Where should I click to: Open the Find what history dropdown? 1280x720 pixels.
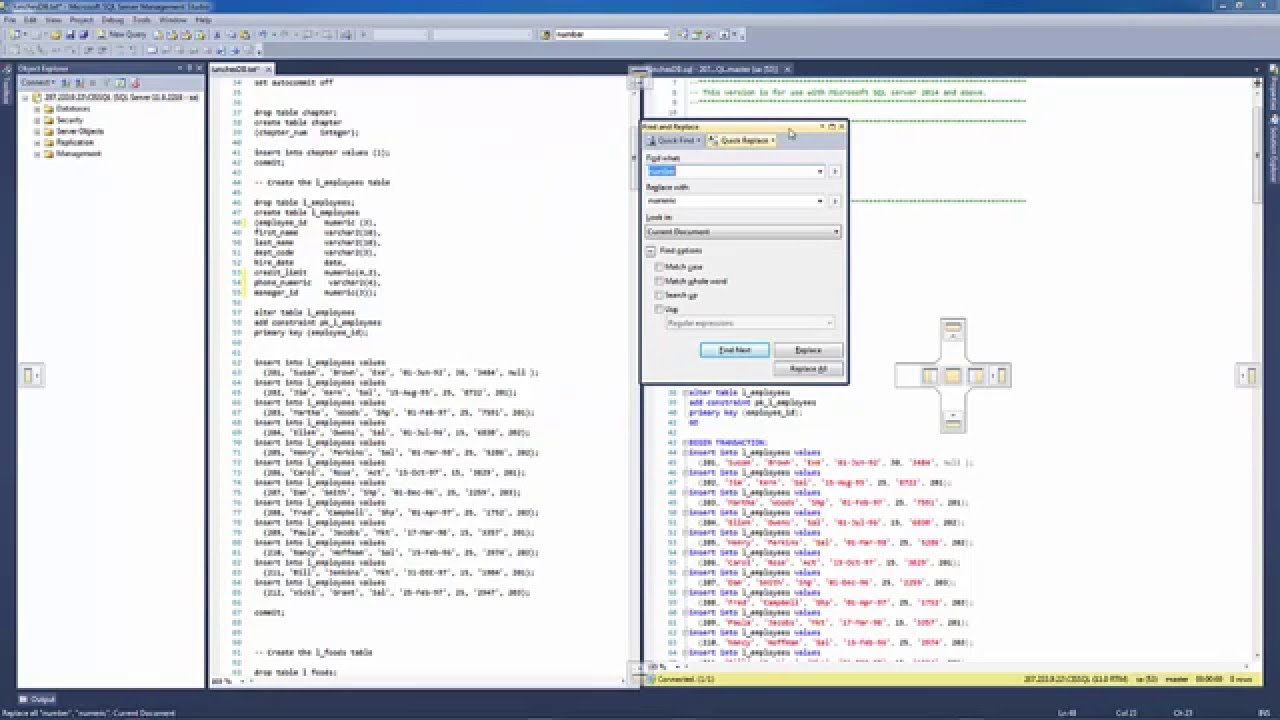click(820, 171)
